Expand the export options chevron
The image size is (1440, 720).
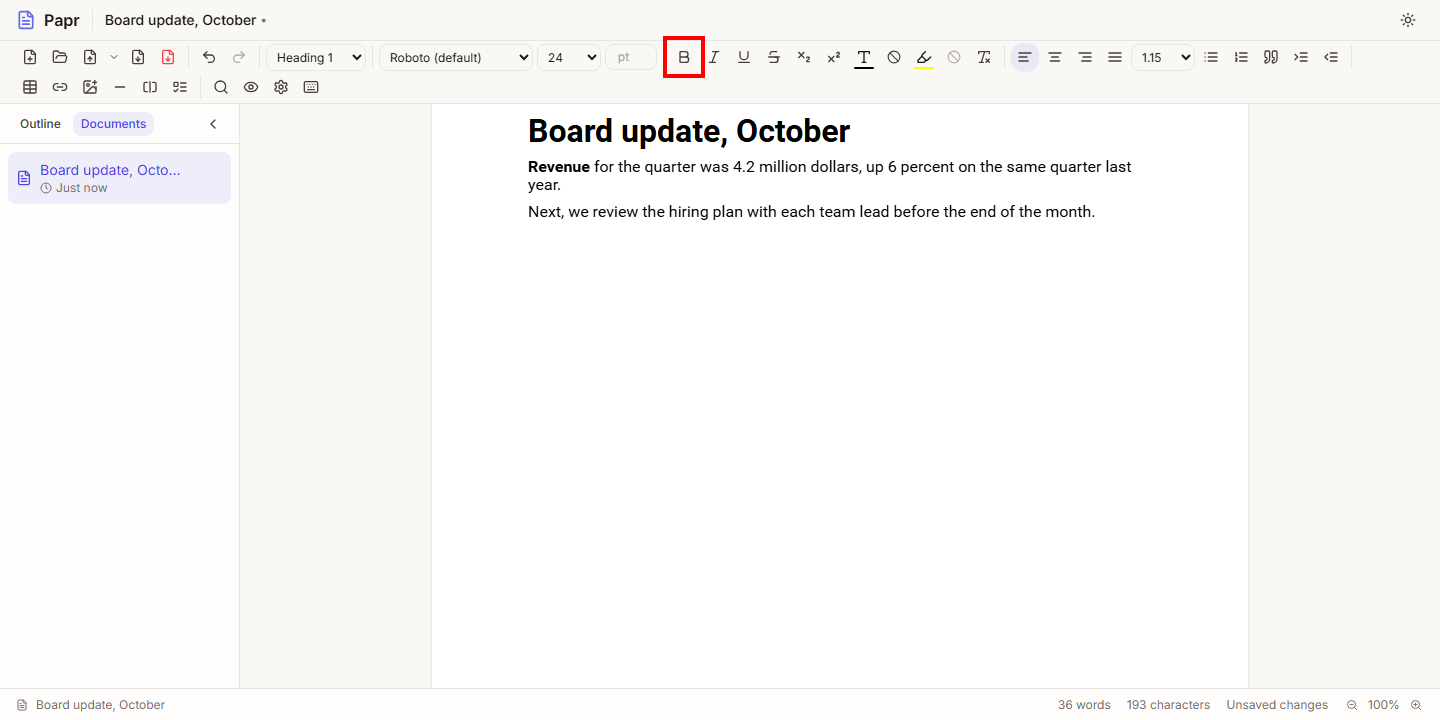(114, 57)
